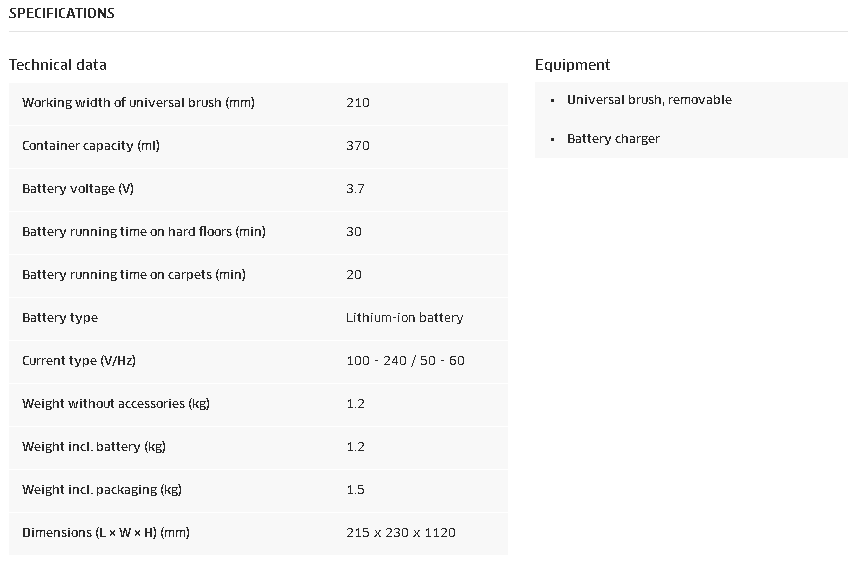
Task: Click the Lithium-ion battery value
Action: tap(404, 318)
